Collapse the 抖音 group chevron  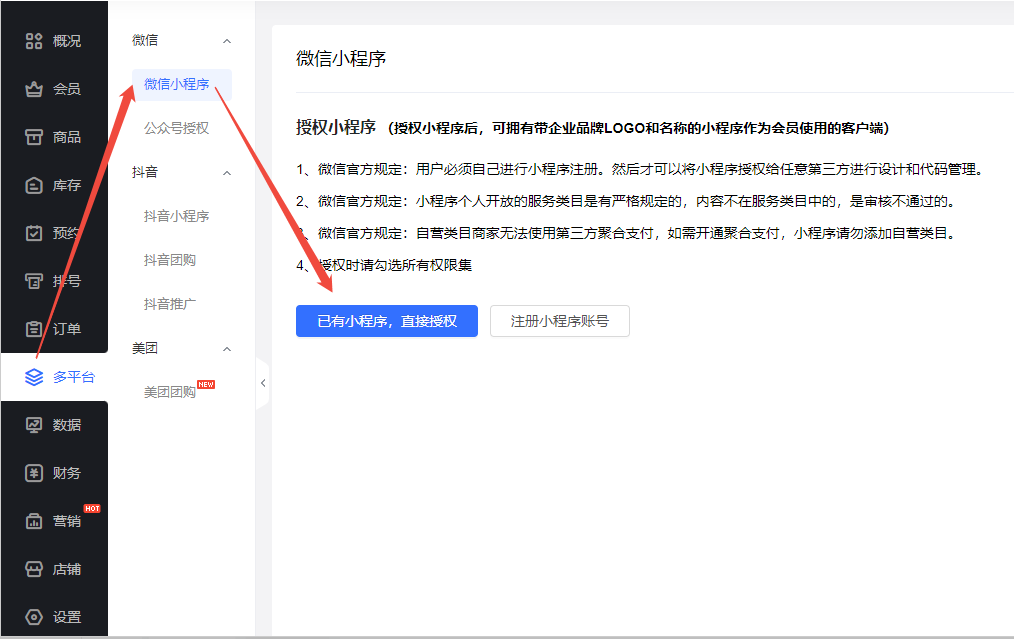click(227, 173)
